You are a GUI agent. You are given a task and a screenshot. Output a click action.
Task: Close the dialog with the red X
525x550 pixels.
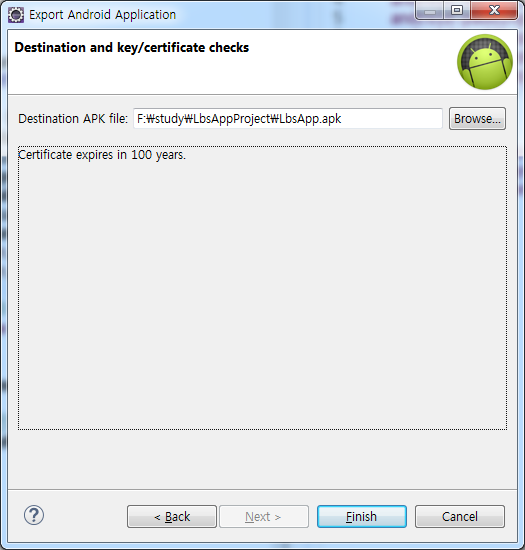click(494, 11)
